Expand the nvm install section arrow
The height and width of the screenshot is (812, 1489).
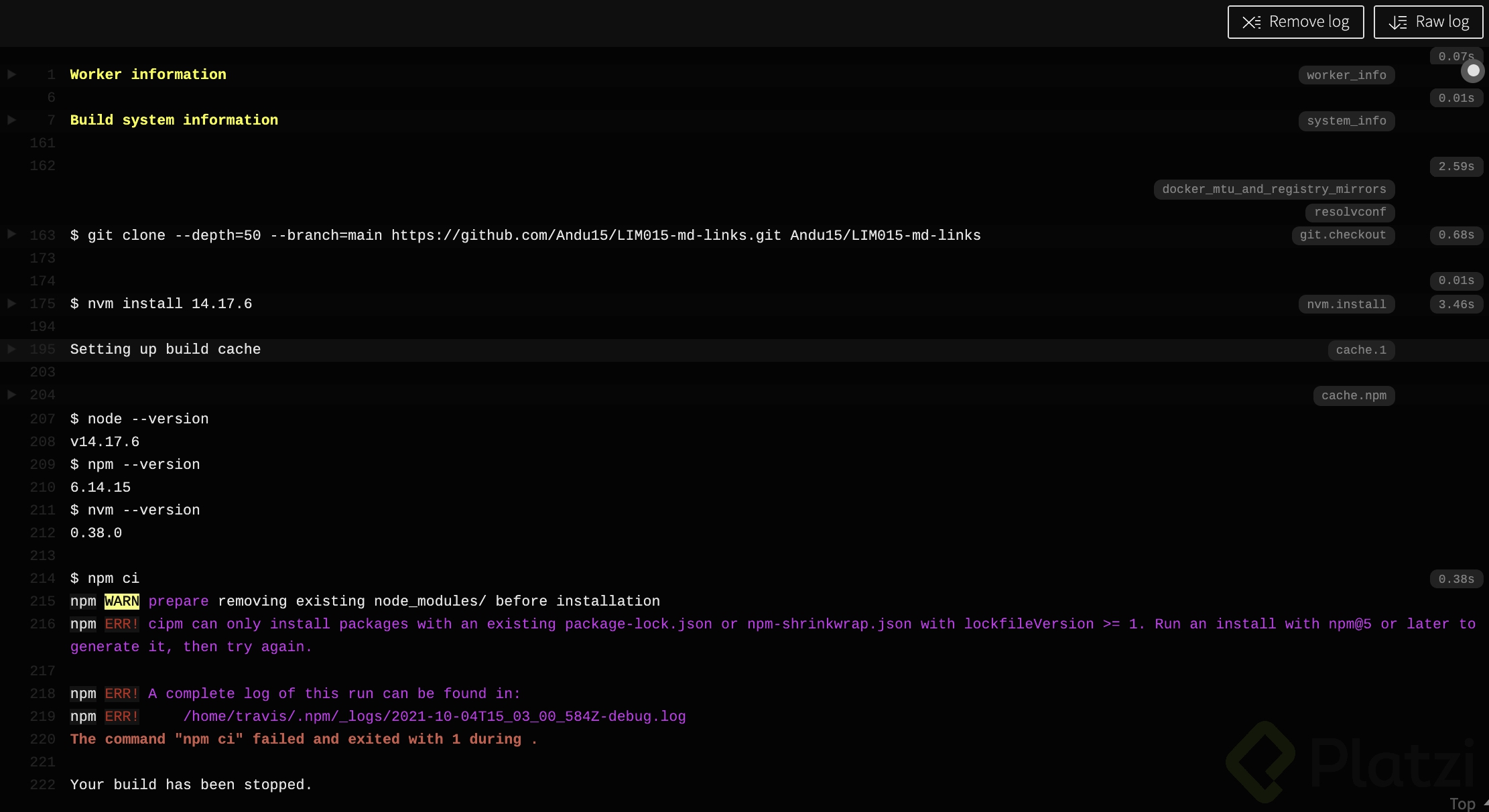[11, 303]
